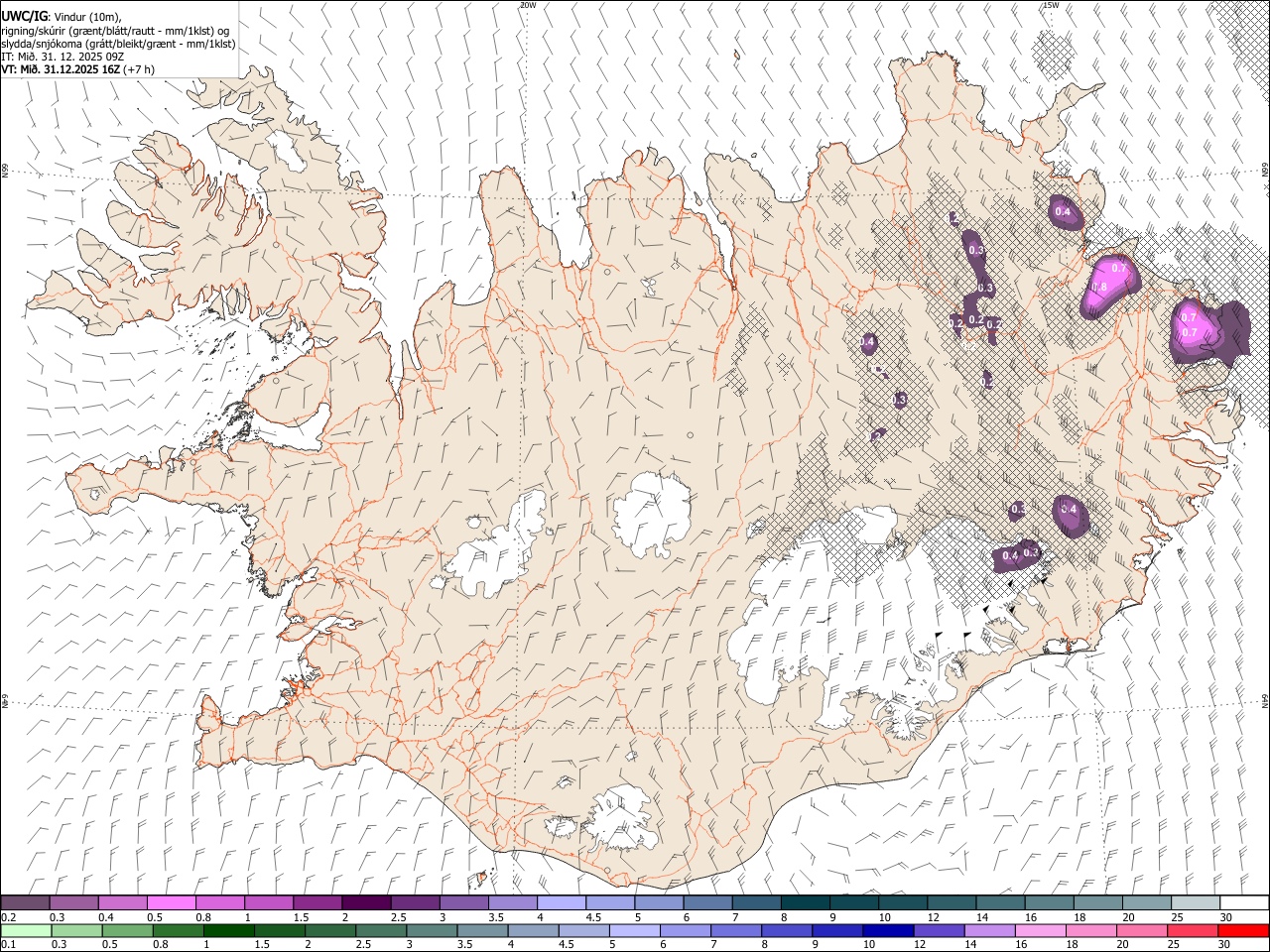
Task: Select the violet rain swatch labeled 14
Action: click(x=988, y=930)
